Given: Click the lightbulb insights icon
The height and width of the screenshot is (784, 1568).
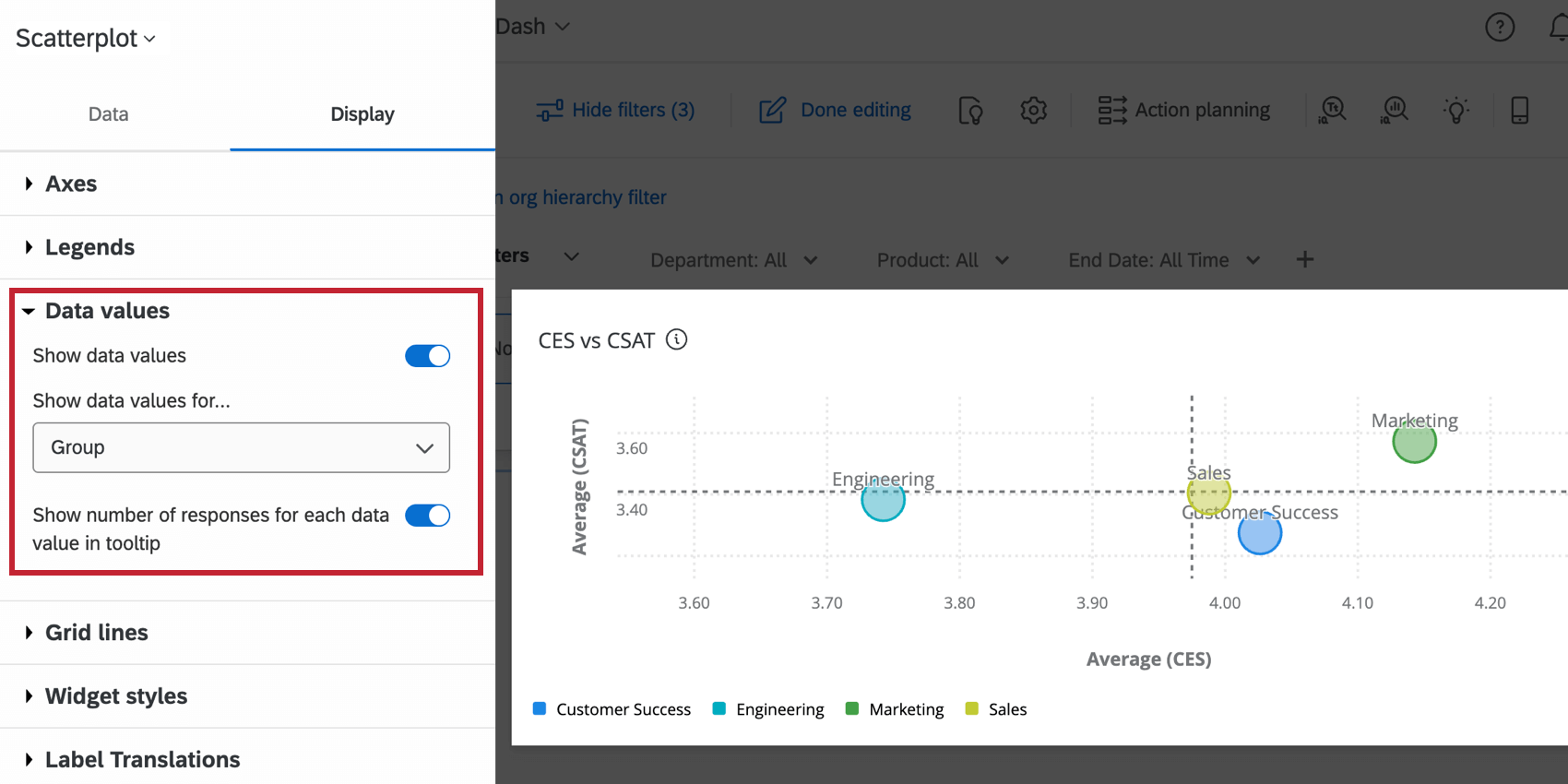Looking at the screenshot, I should 1456,111.
